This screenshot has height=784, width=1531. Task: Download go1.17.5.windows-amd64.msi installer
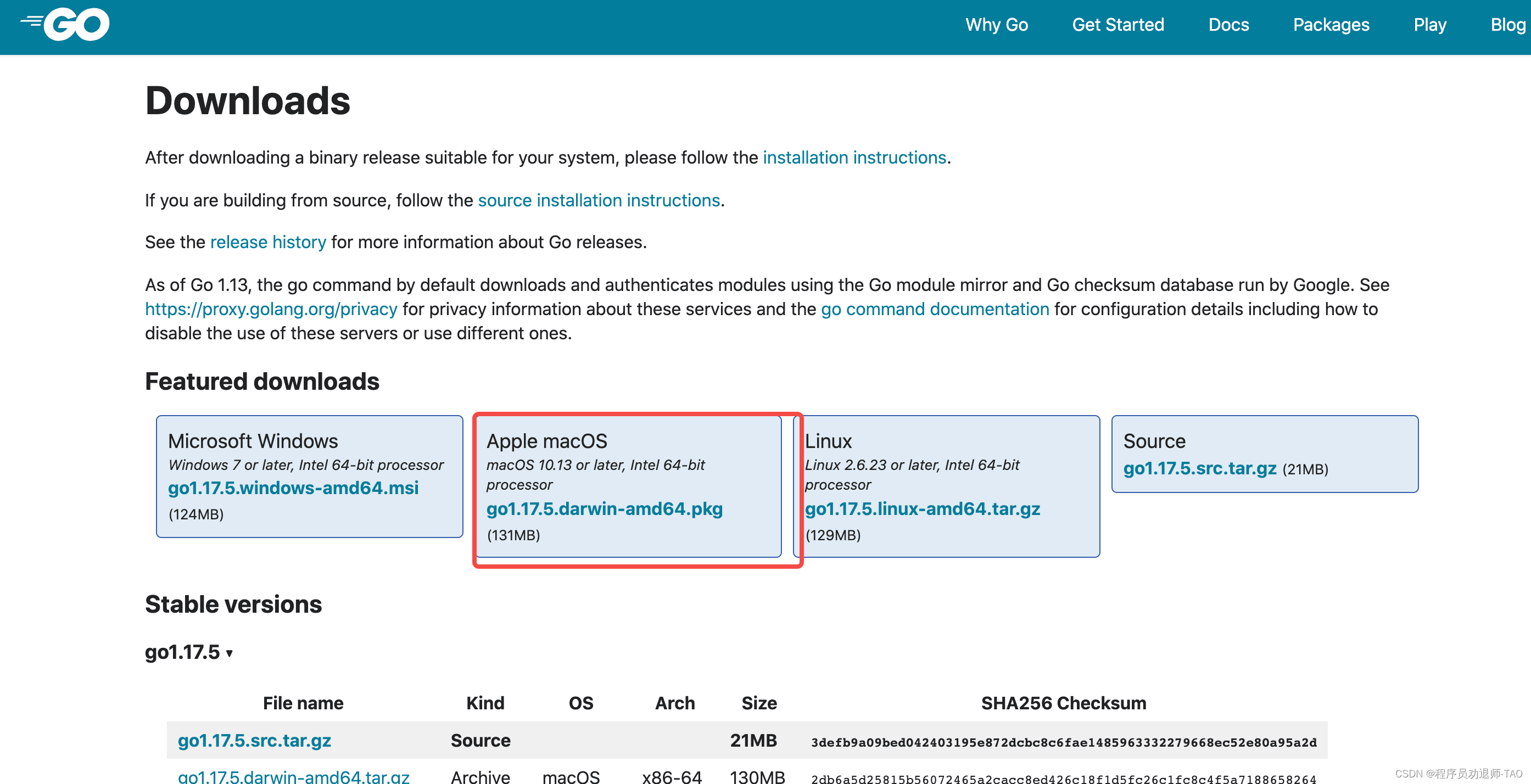tap(293, 488)
